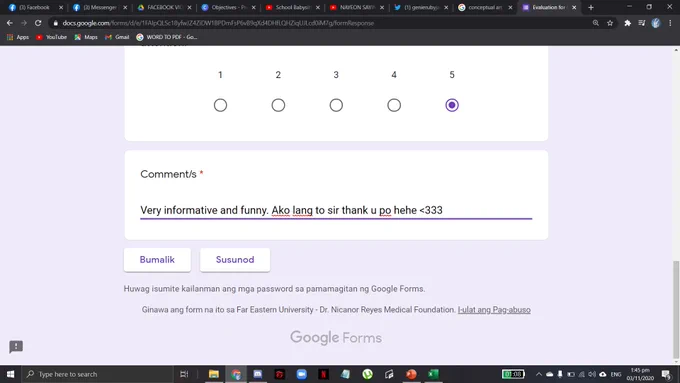This screenshot has height=383, width=680.
Task: Switch to the School Babysitters YouTube tab
Action: [292, 7]
